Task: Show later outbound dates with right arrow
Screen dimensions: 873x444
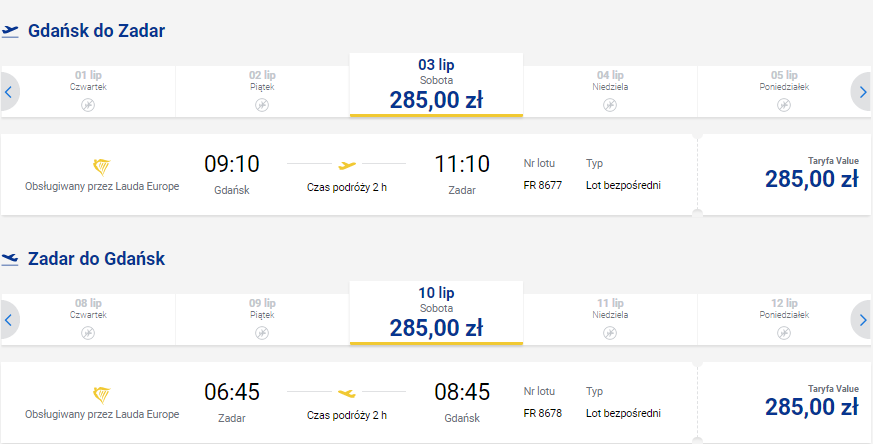Action: click(x=863, y=92)
